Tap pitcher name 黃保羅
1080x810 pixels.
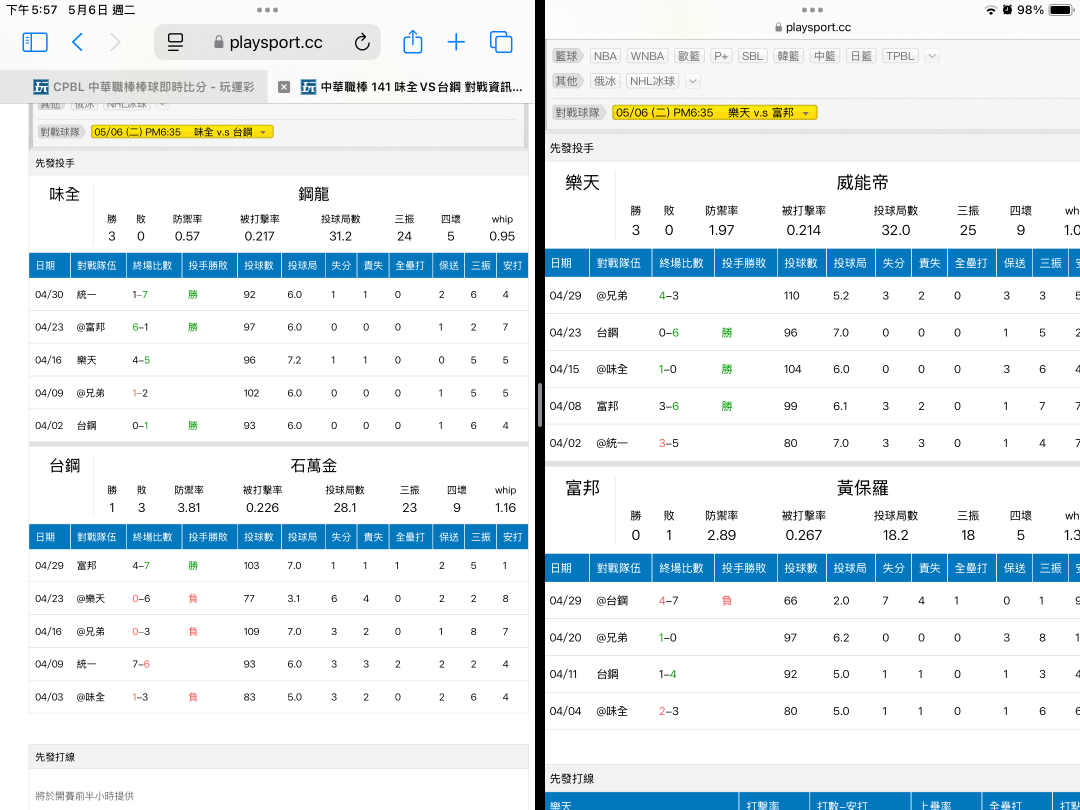tap(862, 488)
